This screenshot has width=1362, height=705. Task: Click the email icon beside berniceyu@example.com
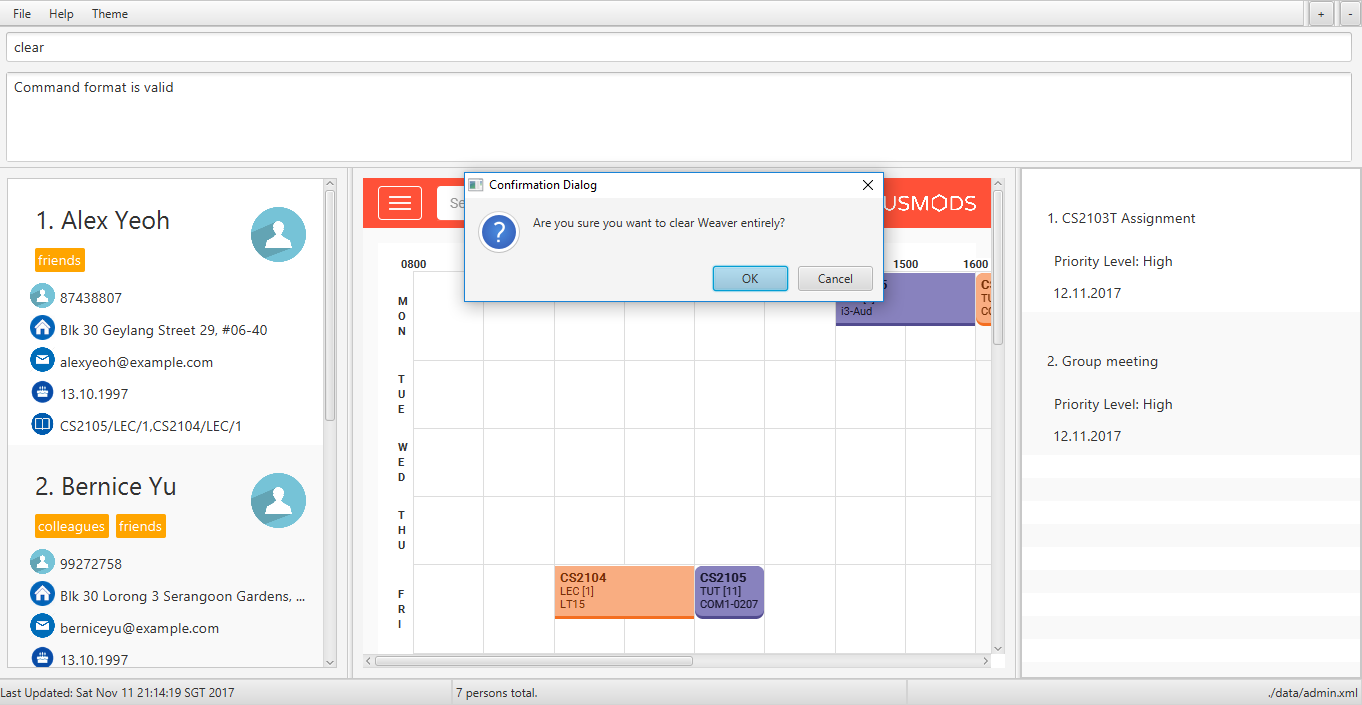tap(42, 627)
